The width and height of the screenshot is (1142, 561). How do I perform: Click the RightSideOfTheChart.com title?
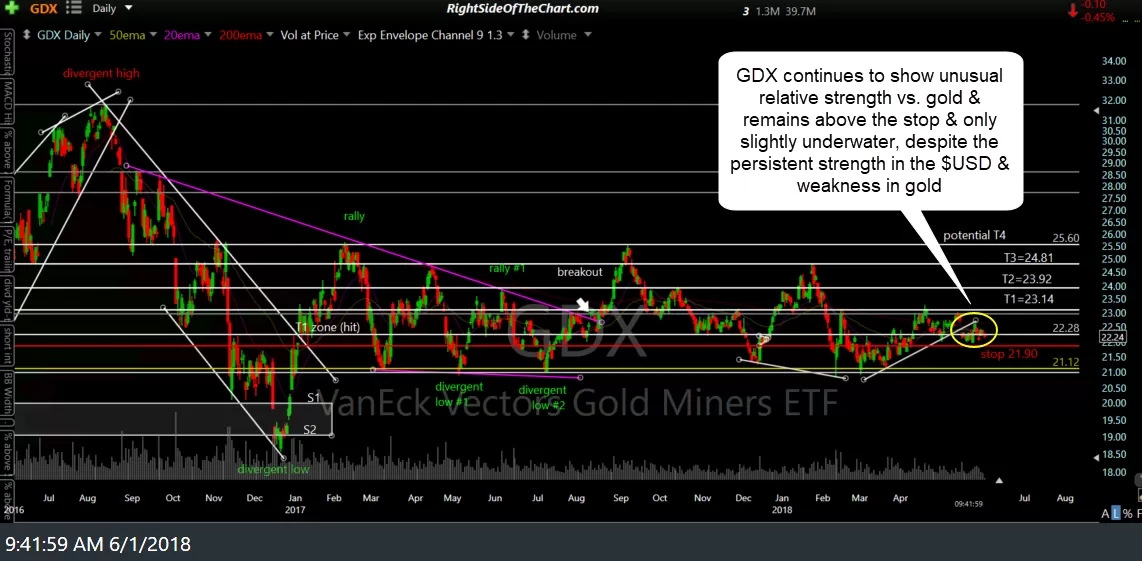(x=522, y=9)
